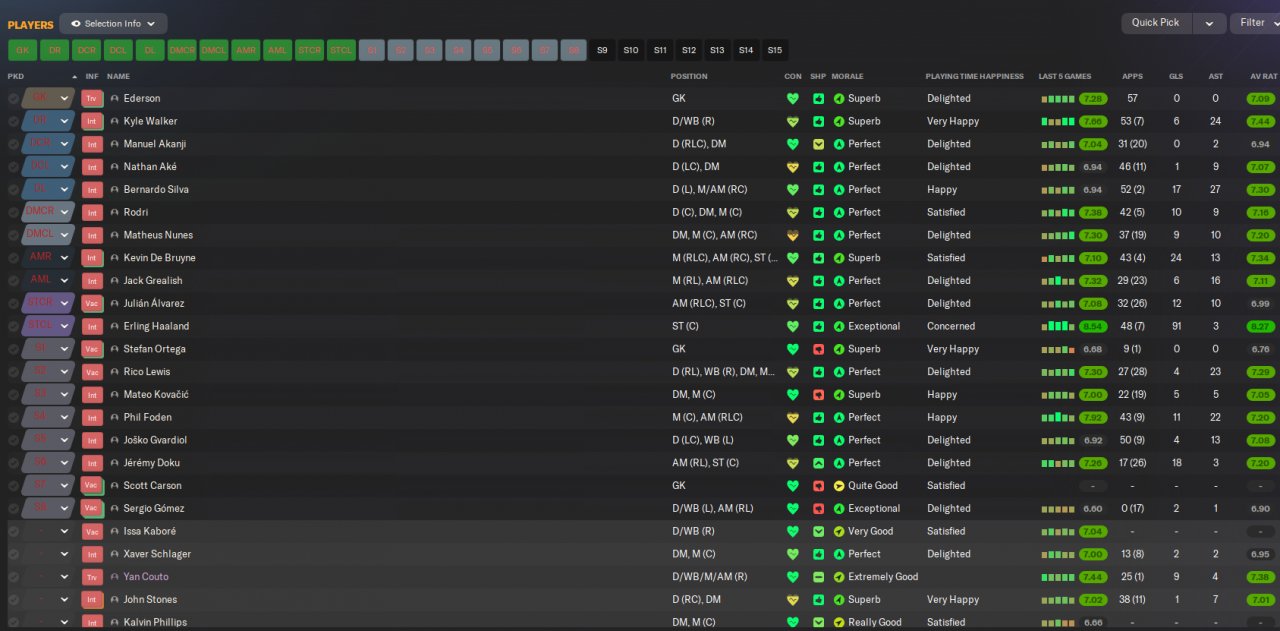Click the profile icon before Kevin De Bruyne
This screenshot has width=1280, height=631.
114,258
